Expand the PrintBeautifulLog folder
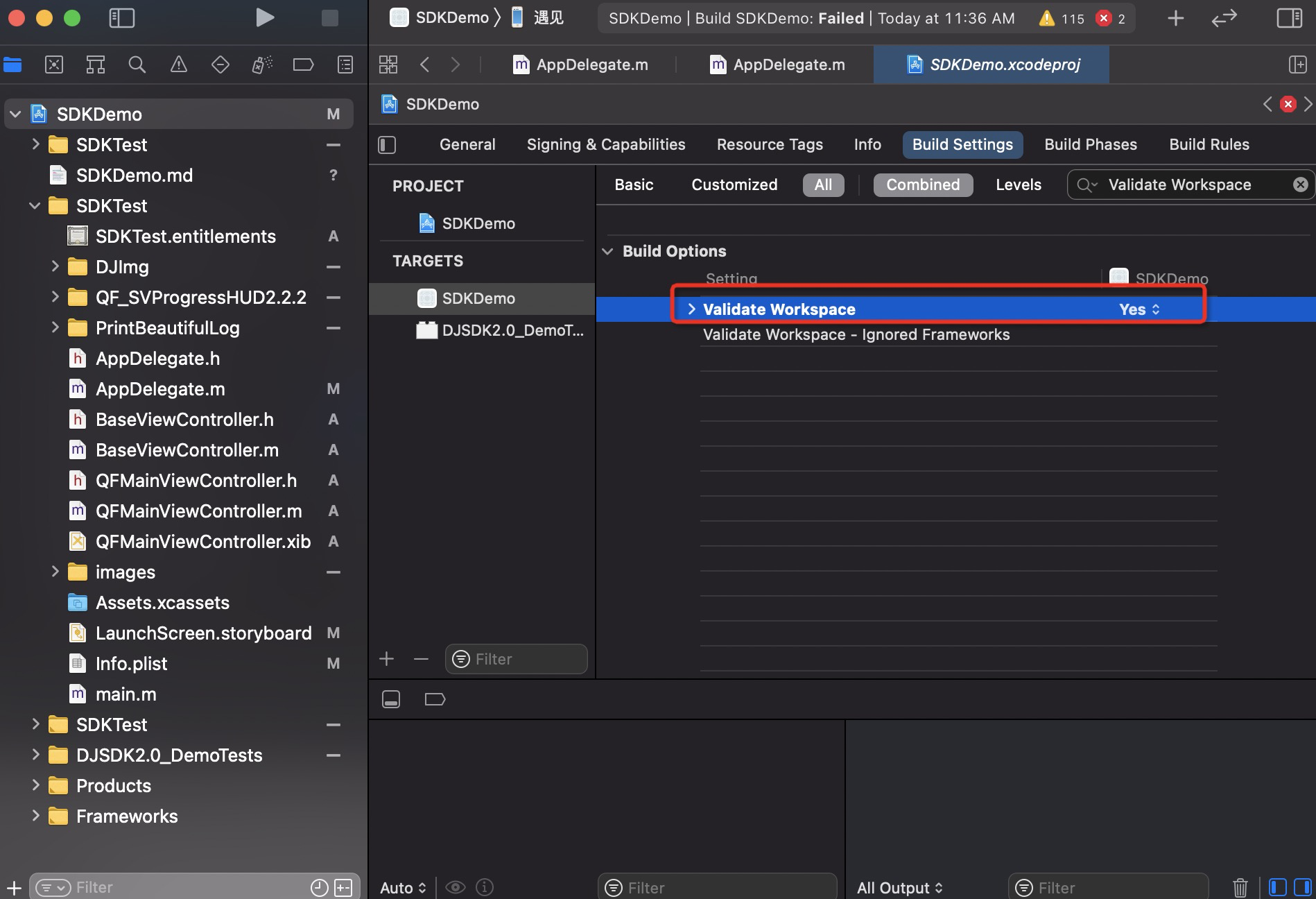The height and width of the screenshot is (899, 1316). pos(55,327)
